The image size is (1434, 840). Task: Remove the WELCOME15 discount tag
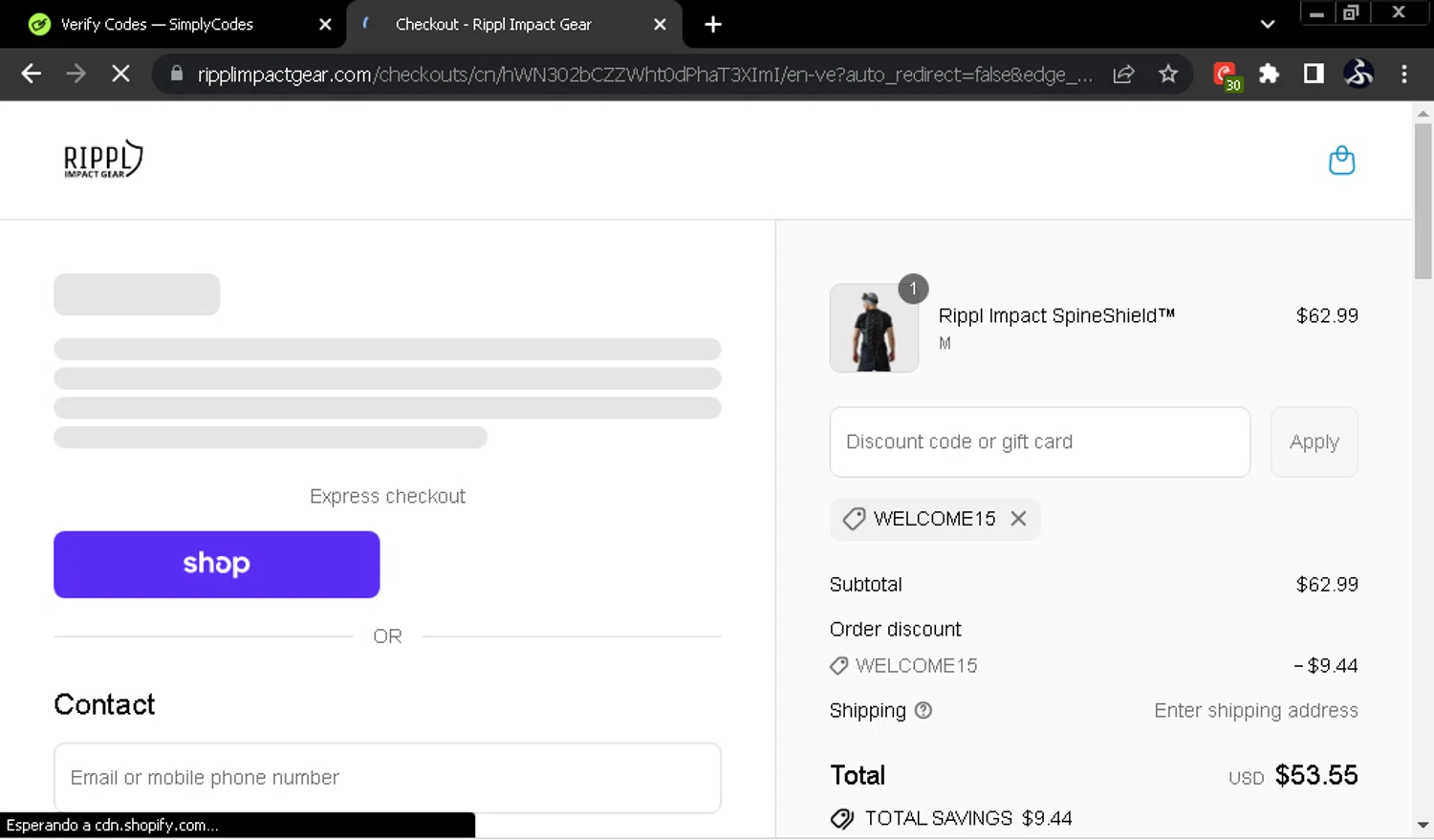tap(1018, 518)
